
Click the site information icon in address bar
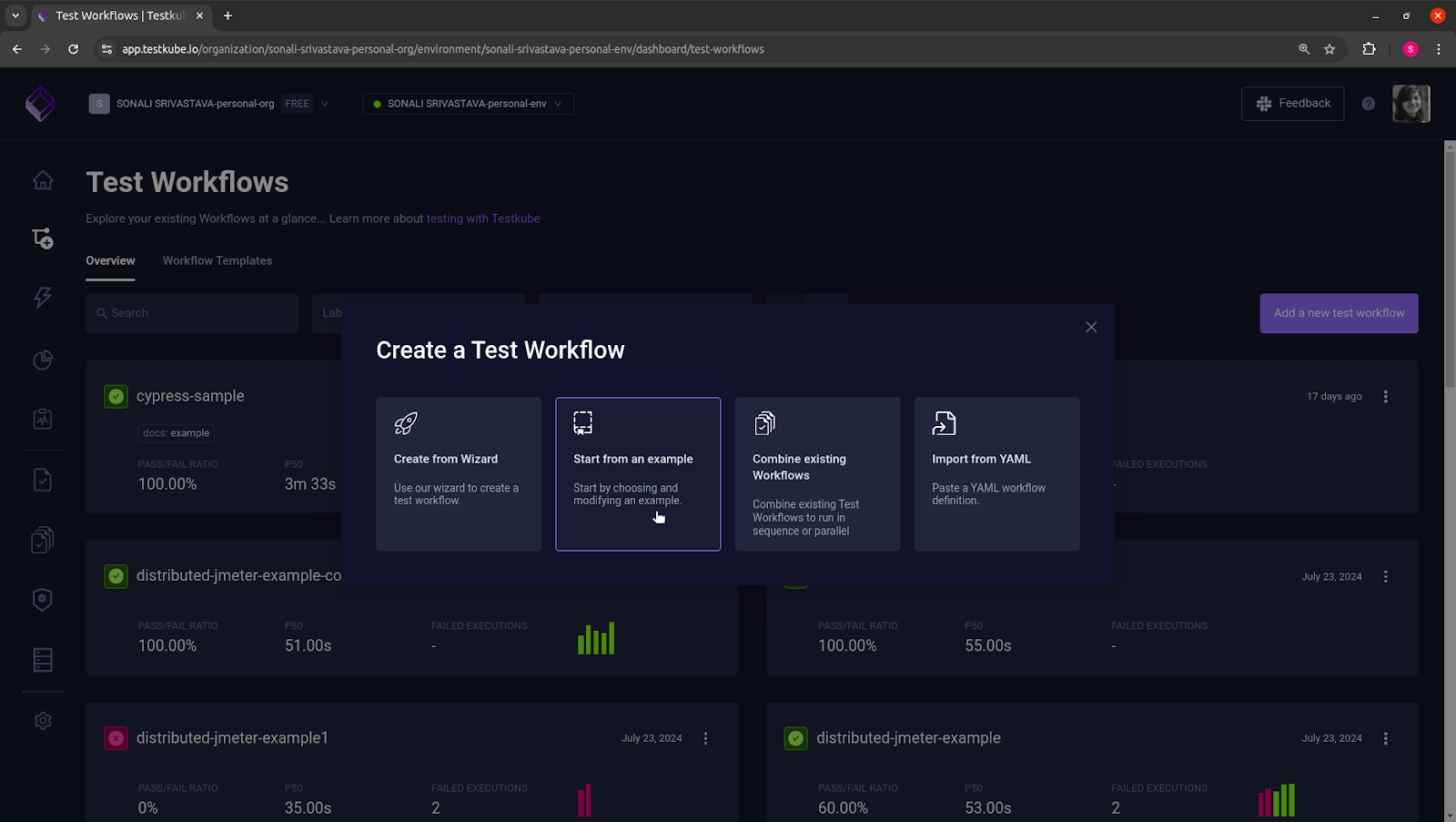coord(107,49)
